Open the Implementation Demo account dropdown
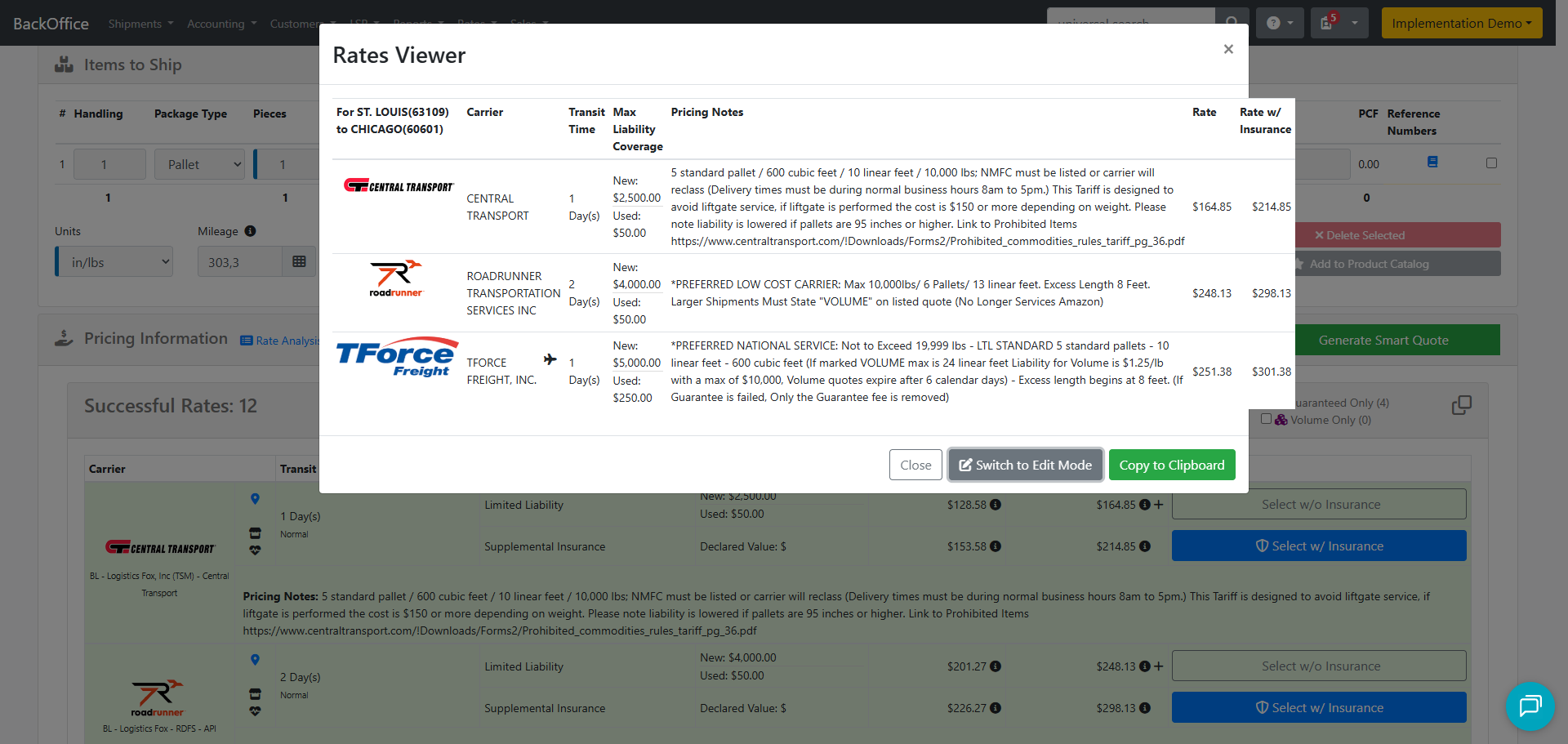 pos(1462,23)
